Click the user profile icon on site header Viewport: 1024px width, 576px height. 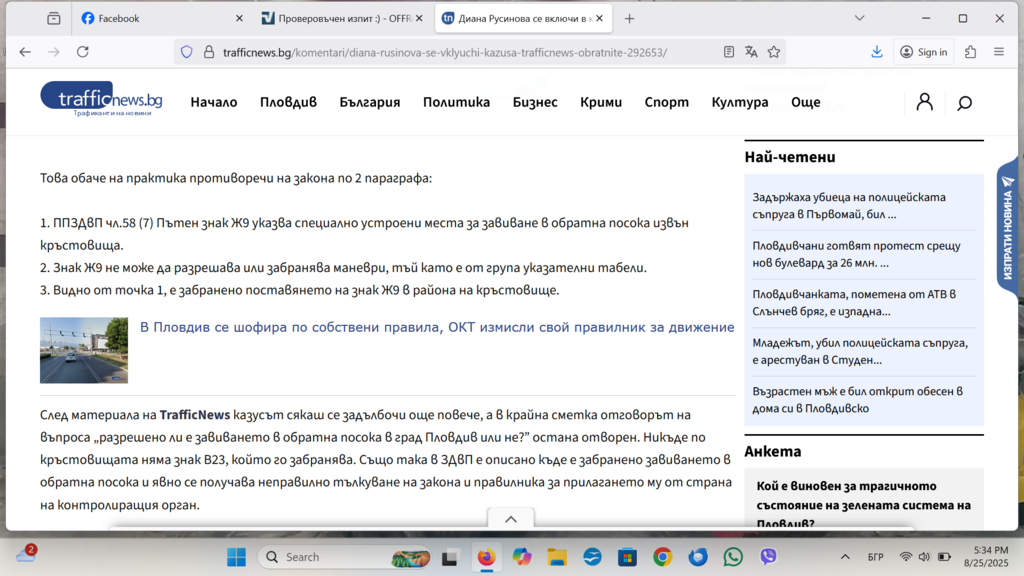[925, 102]
